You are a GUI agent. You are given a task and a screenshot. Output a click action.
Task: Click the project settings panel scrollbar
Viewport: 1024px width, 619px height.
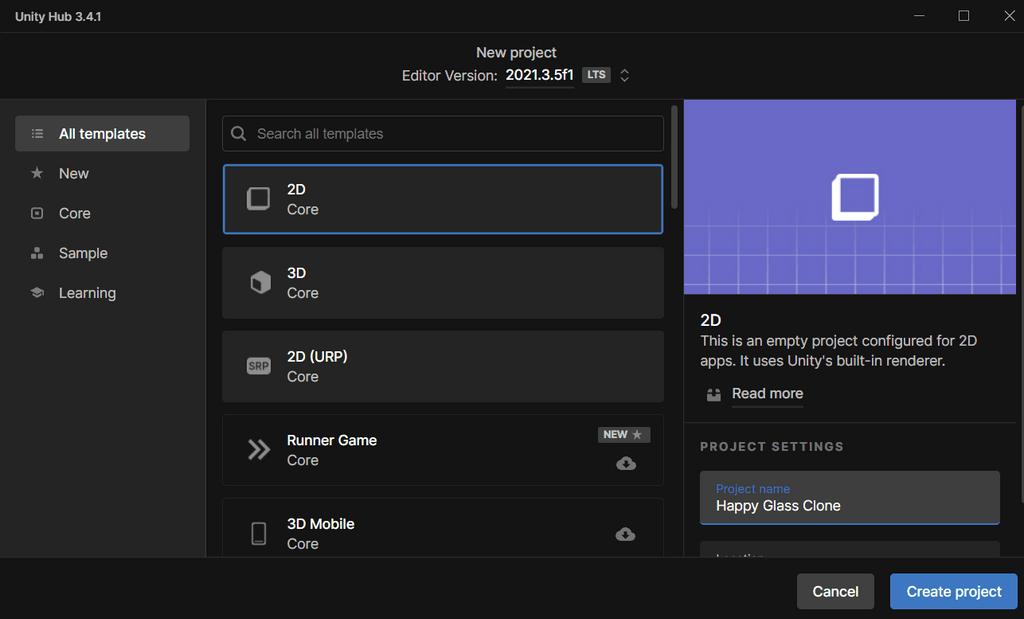(1021, 304)
